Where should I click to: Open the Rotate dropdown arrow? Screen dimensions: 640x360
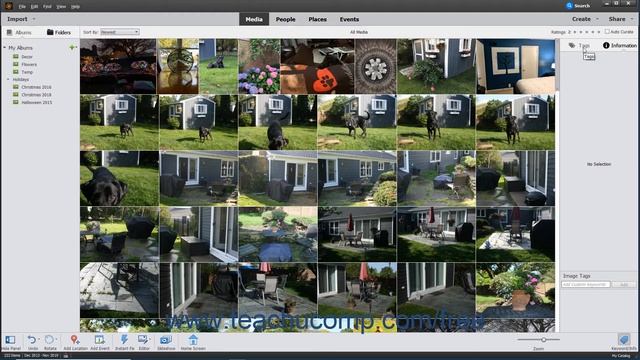(x=56, y=340)
